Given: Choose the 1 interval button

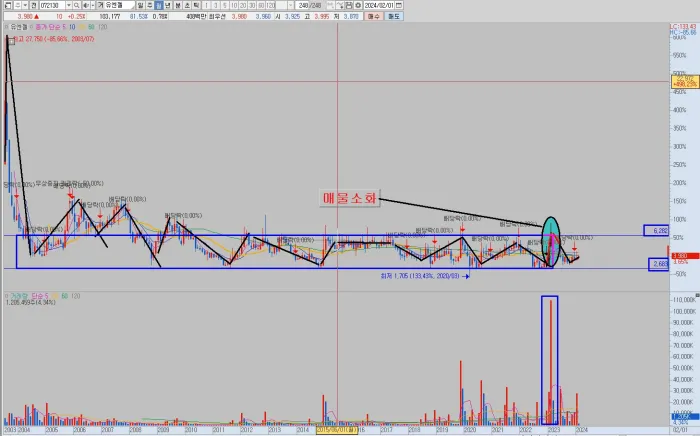Looking at the screenshot, I should click(206, 5).
